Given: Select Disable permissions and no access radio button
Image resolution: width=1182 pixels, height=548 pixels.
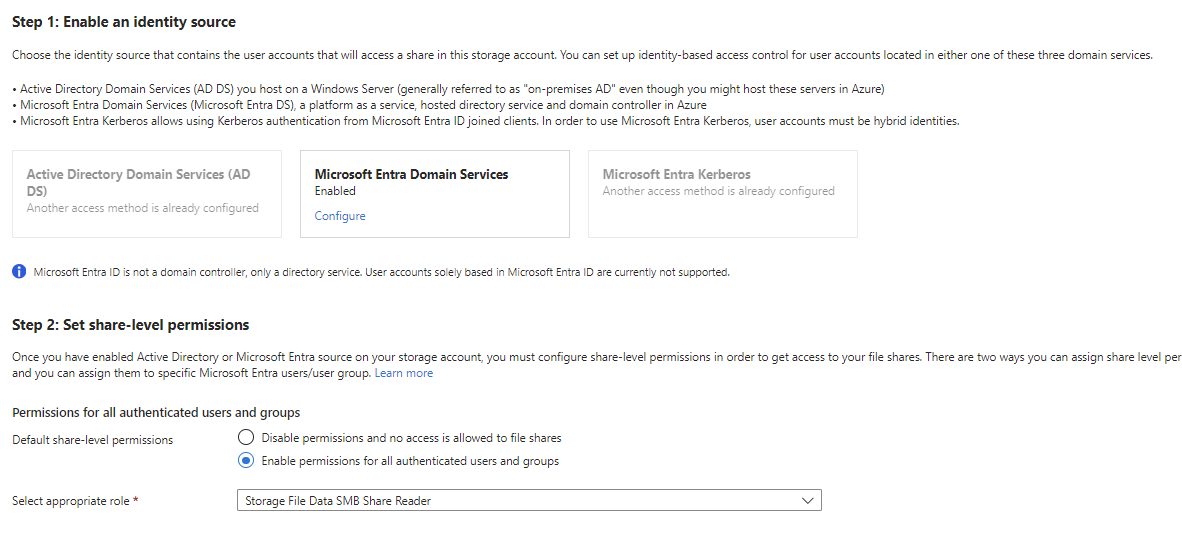Looking at the screenshot, I should 246,437.
